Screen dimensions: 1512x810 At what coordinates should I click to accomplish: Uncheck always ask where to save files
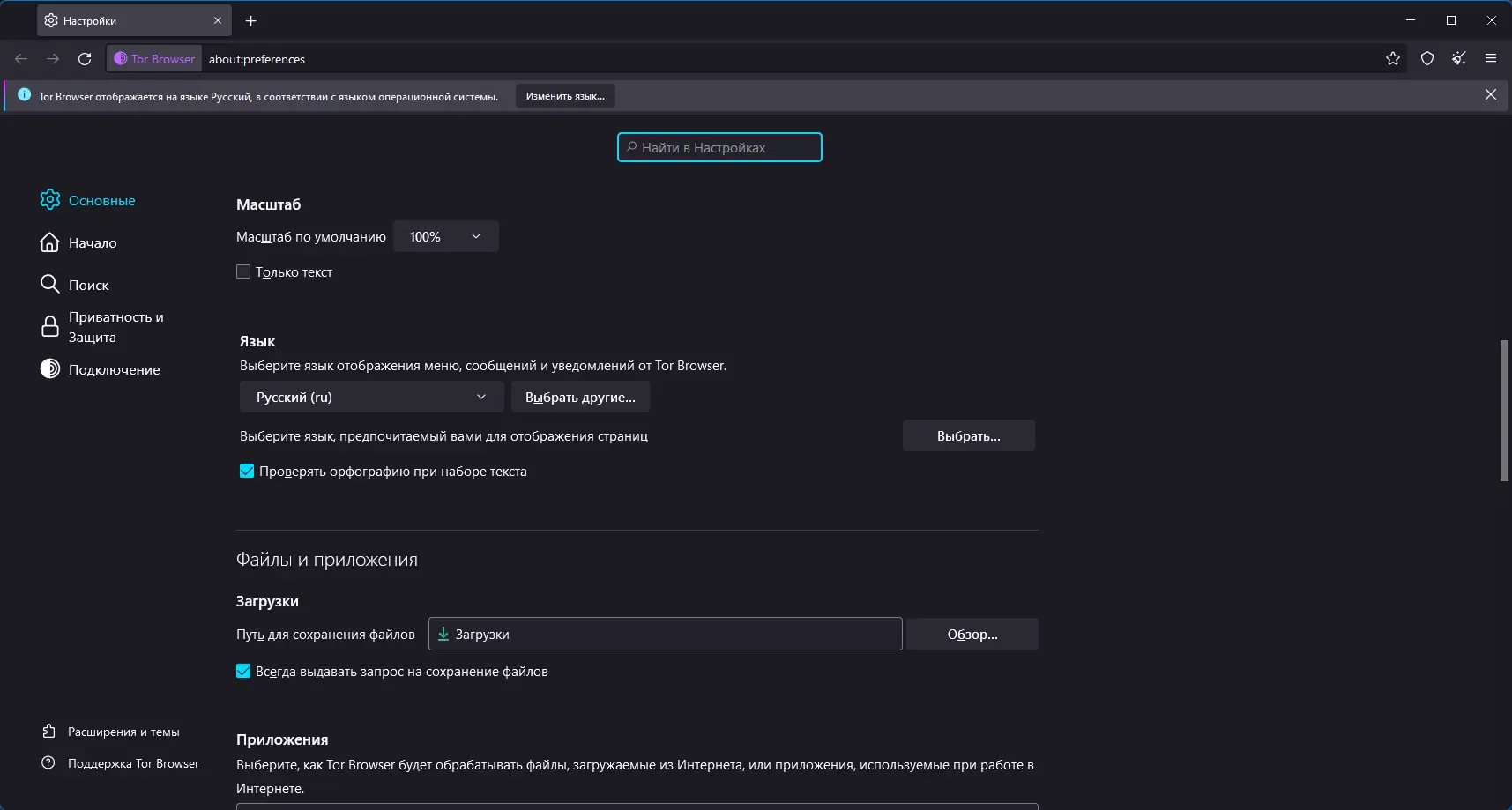click(243, 672)
